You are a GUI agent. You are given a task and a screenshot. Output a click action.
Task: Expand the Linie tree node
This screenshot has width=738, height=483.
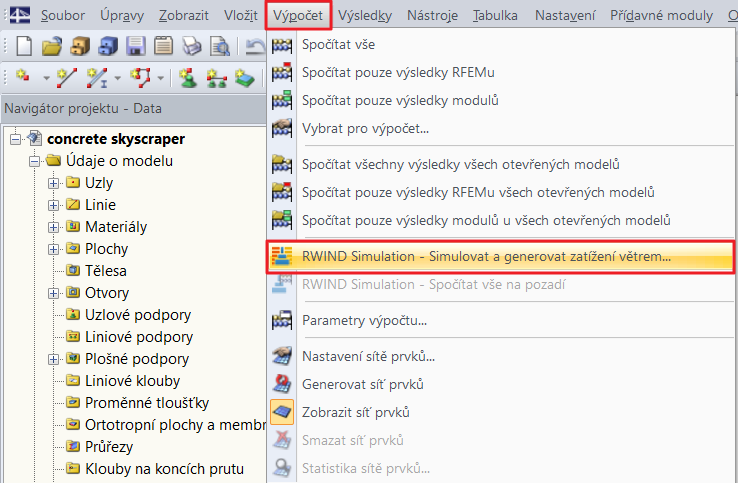point(53,205)
